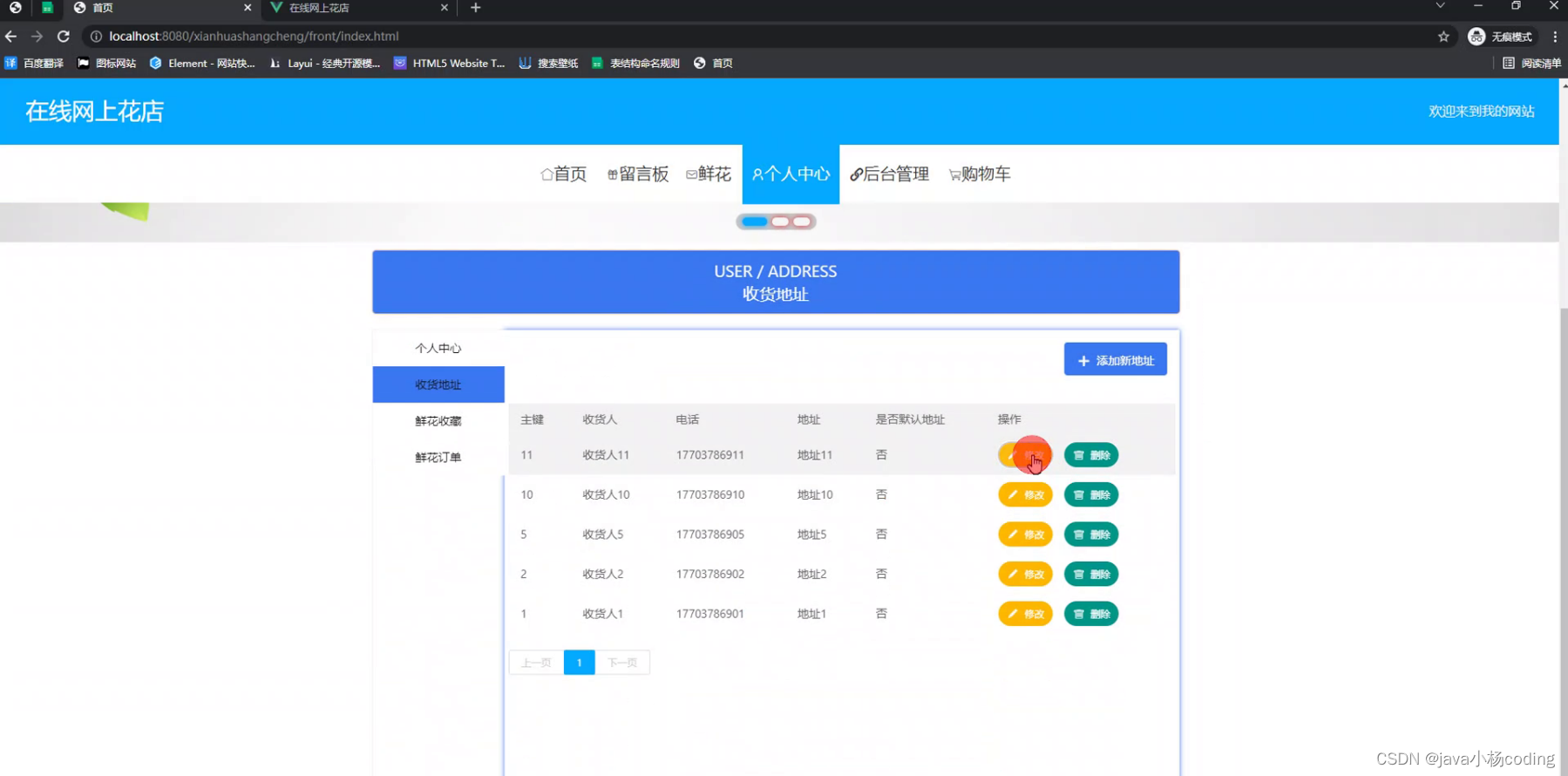Open the 表结构命名规则 bookmark
This screenshot has width=1568, height=776.
coord(635,63)
